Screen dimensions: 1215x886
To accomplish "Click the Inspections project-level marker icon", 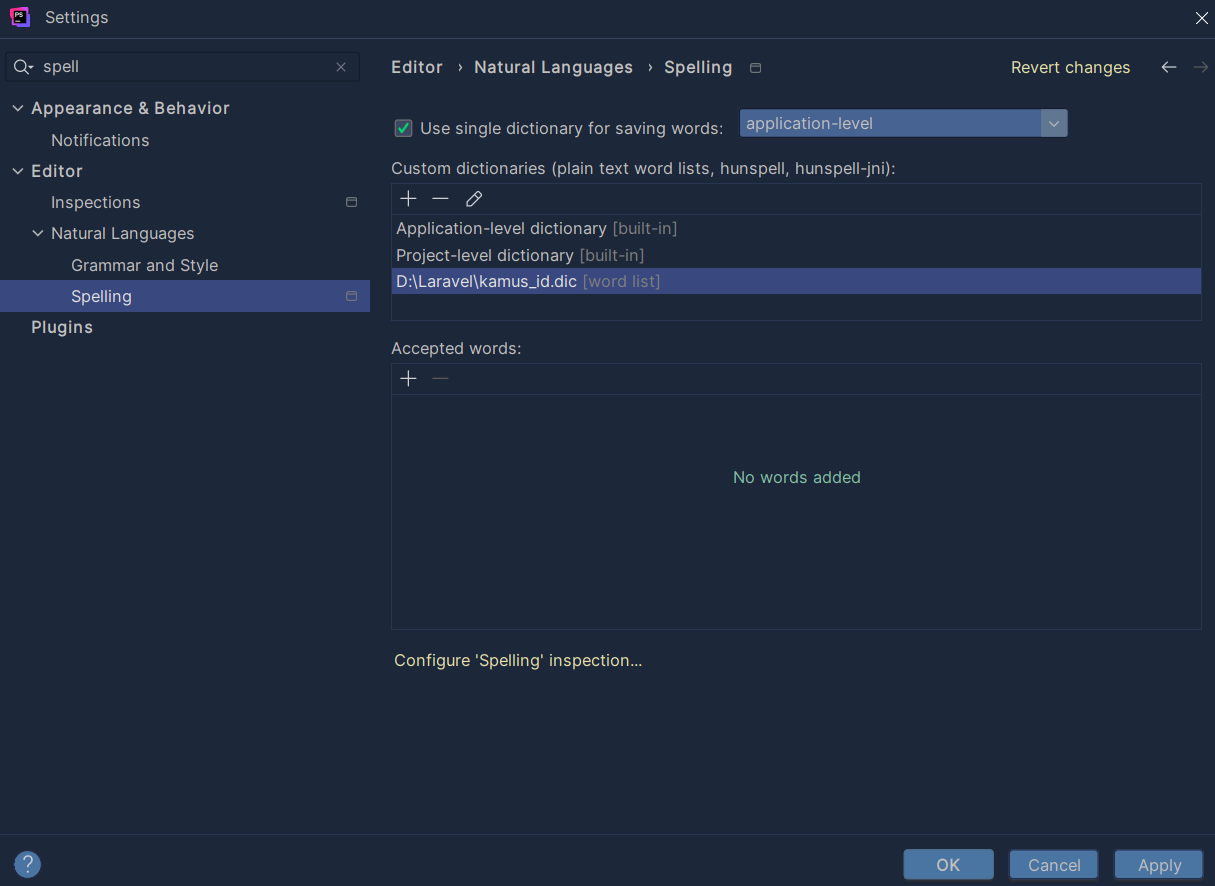I will tap(351, 202).
